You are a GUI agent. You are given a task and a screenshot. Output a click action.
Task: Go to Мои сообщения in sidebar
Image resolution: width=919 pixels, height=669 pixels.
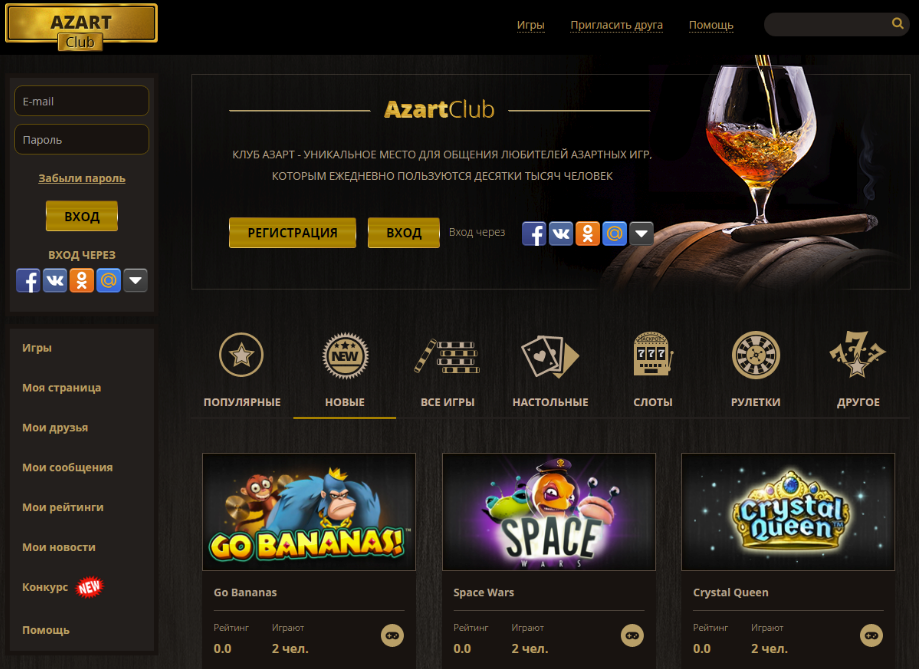(x=67, y=467)
